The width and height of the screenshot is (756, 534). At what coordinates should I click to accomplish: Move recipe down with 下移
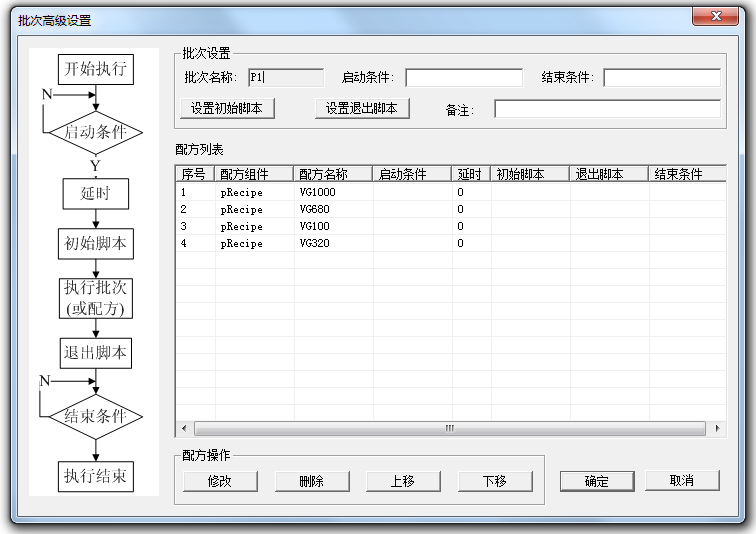click(495, 481)
